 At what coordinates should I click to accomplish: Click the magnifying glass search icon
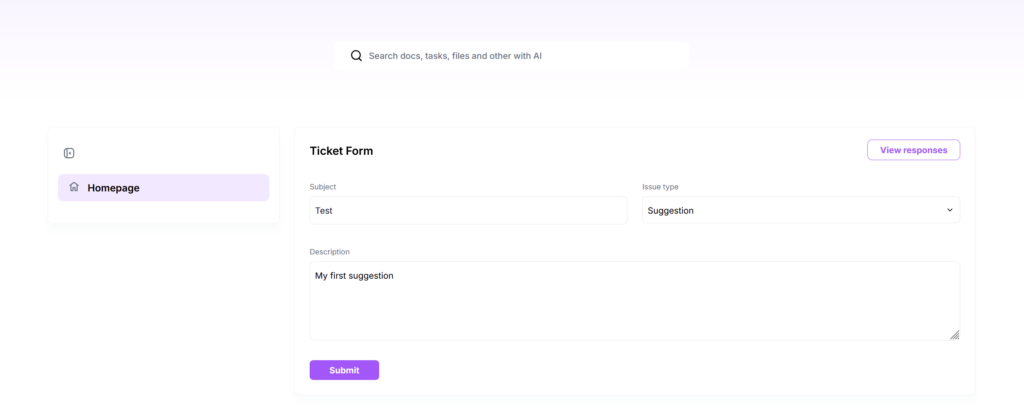pyautogui.click(x=356, y=55)
